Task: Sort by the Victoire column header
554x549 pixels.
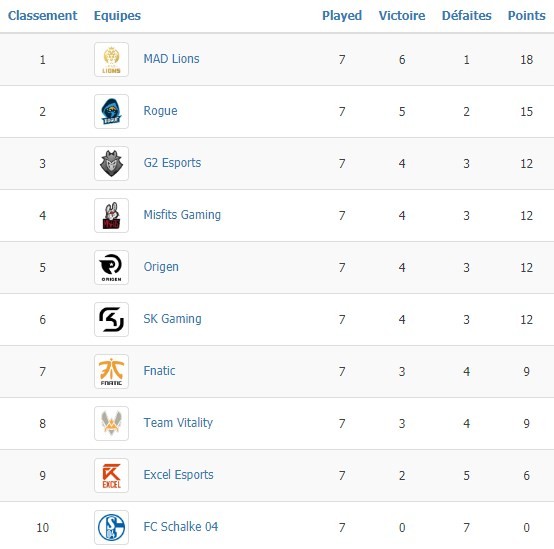Action: 402,16
